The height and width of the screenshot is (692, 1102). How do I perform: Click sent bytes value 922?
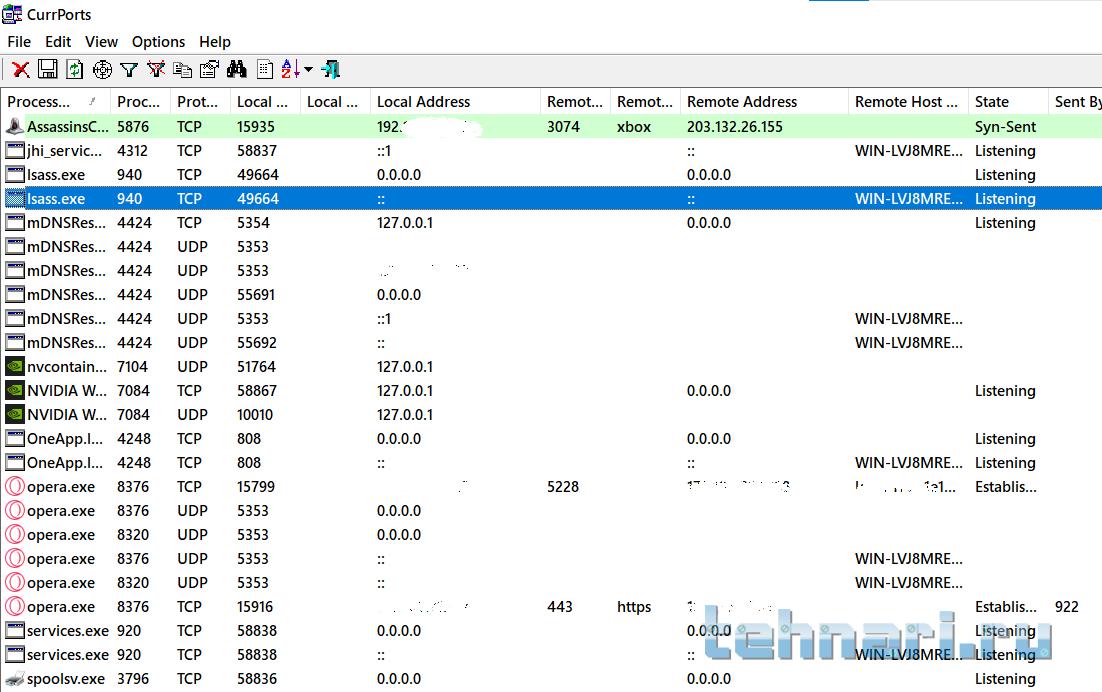click(x=1066, y=606)
